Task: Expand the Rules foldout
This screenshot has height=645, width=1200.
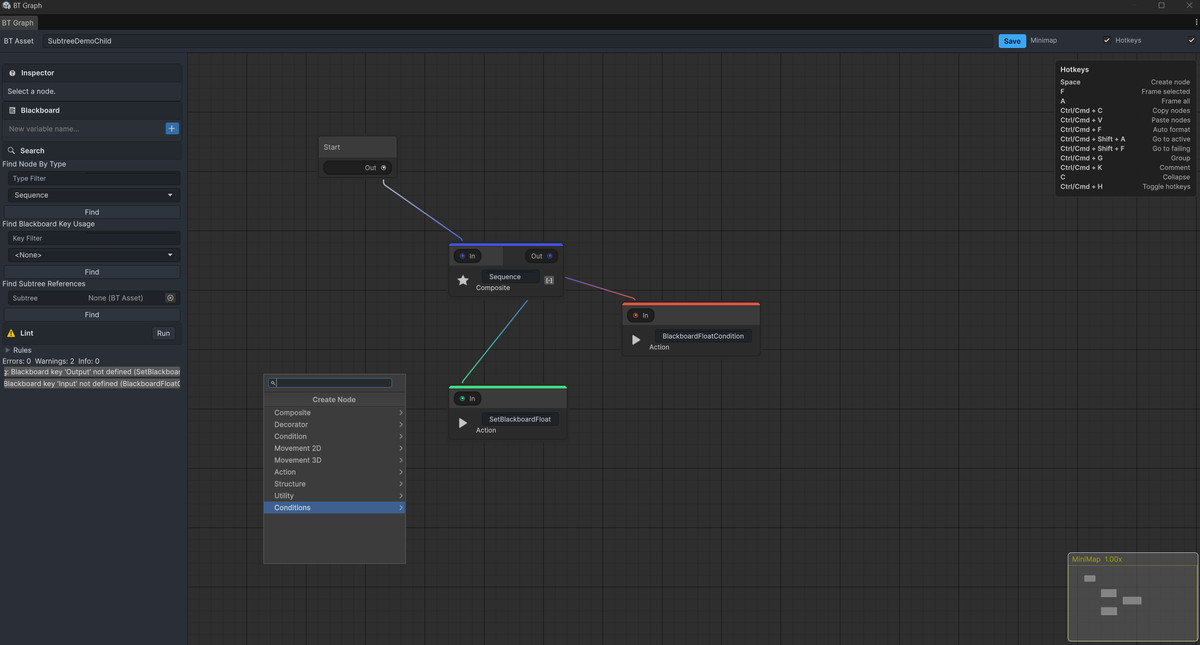Action: [x=7, y=350]
